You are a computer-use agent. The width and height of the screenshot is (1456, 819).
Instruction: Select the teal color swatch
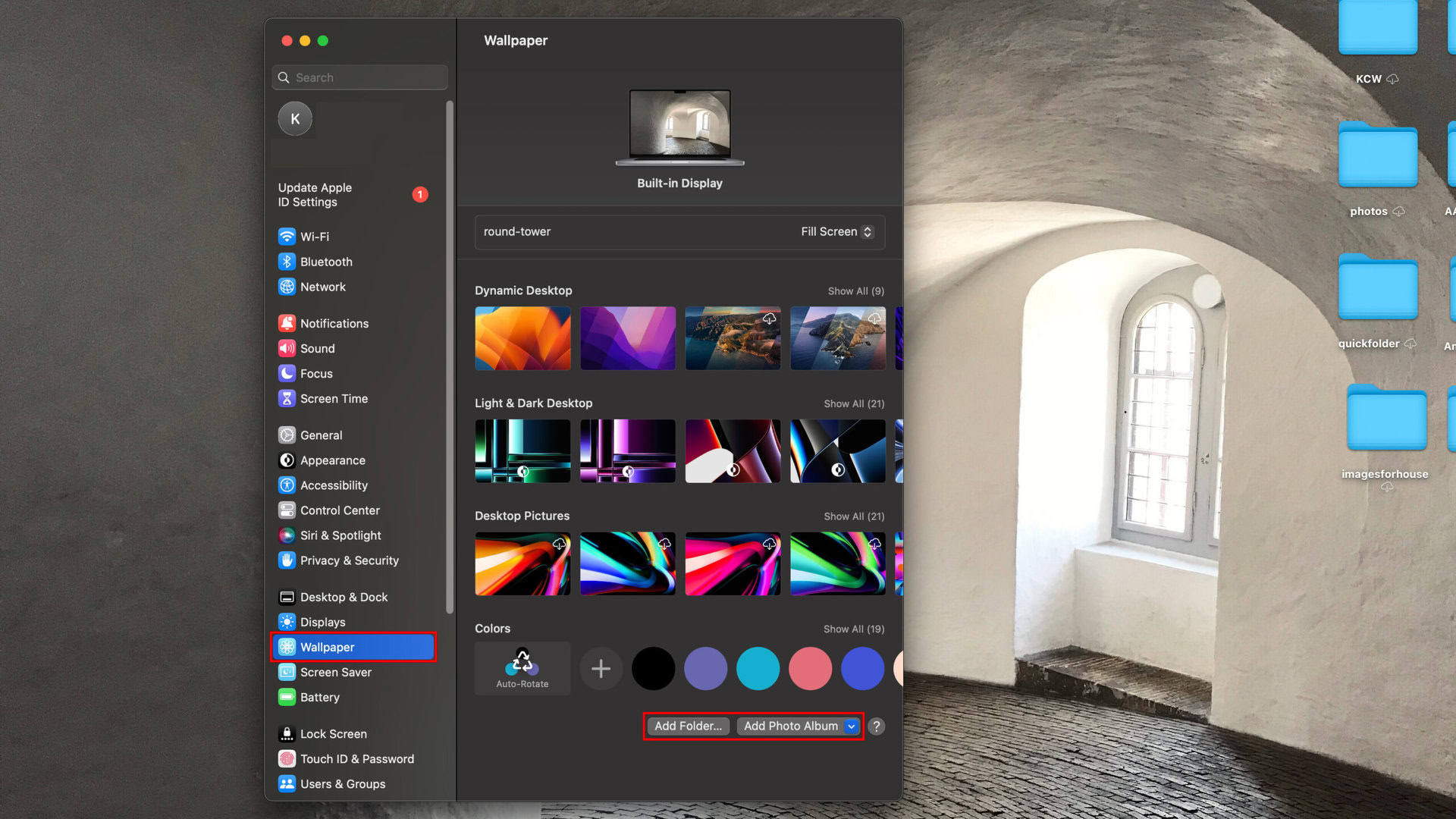point(758,669)
